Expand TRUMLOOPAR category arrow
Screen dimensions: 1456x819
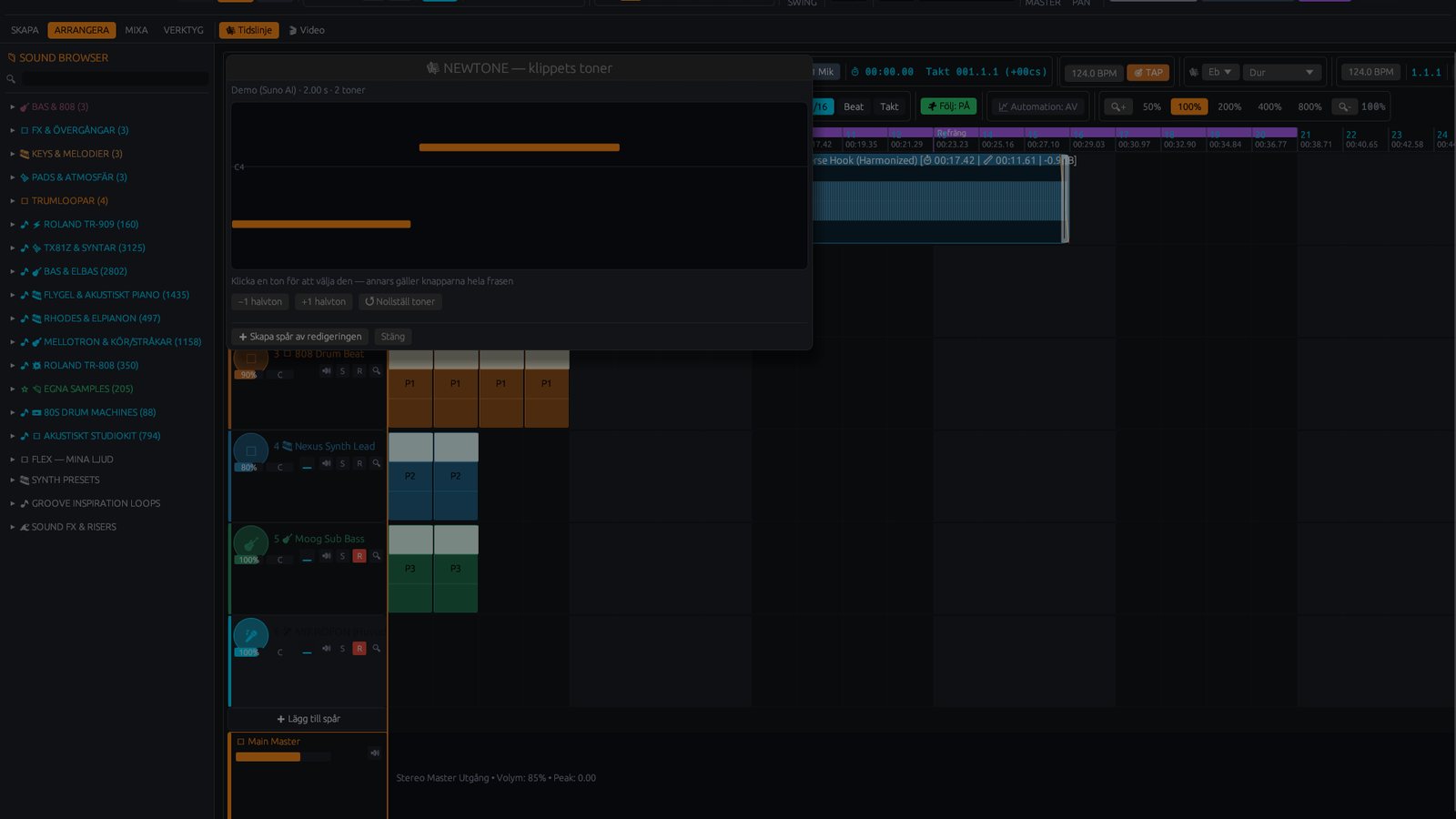13,200
